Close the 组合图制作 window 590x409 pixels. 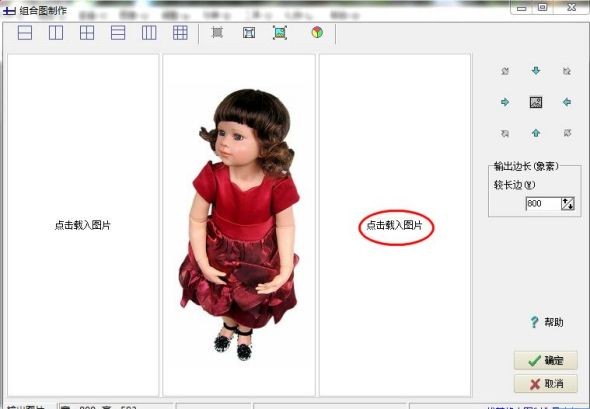[x=572, y=8]
